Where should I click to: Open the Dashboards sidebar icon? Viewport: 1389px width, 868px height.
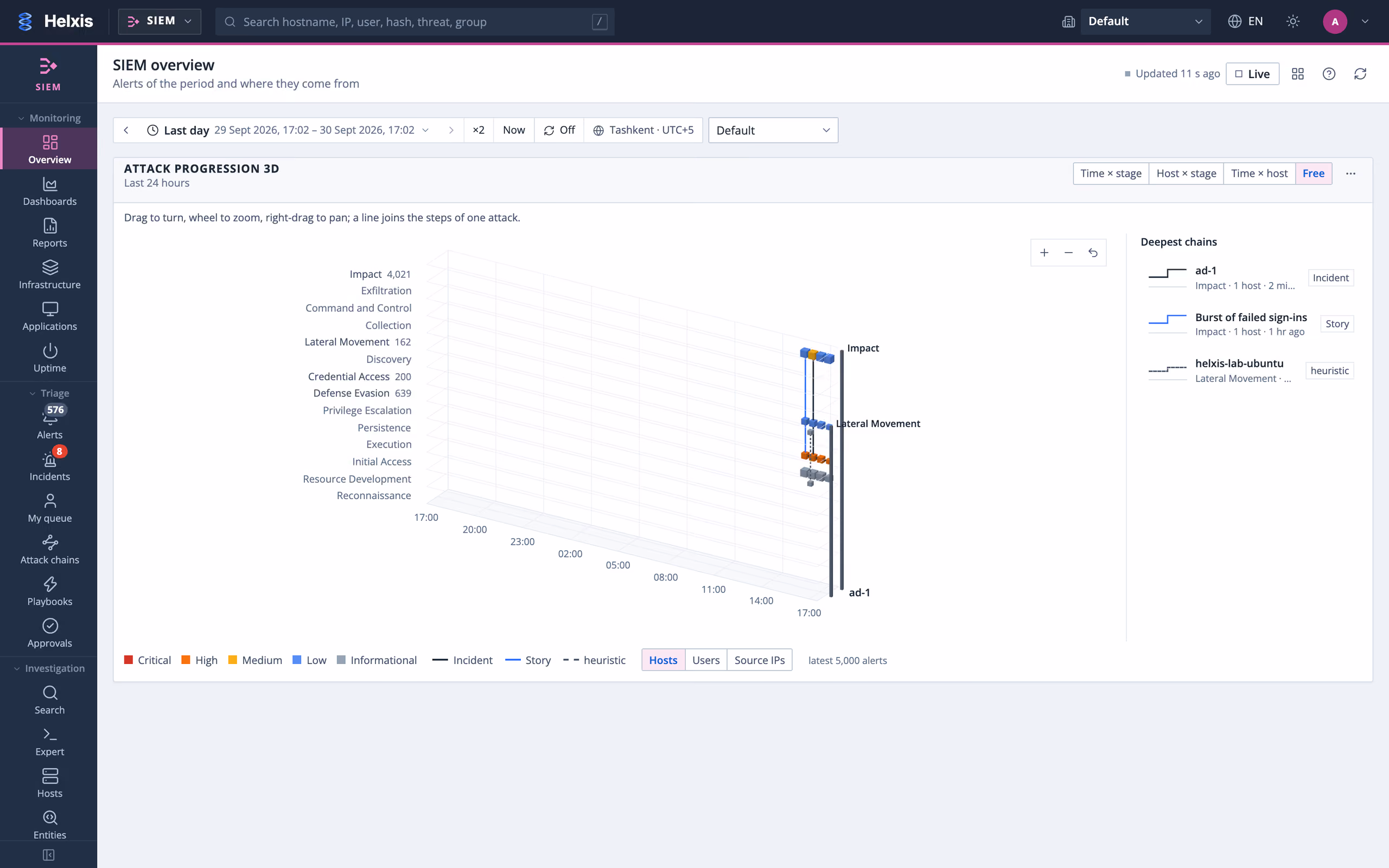(50, 192)
